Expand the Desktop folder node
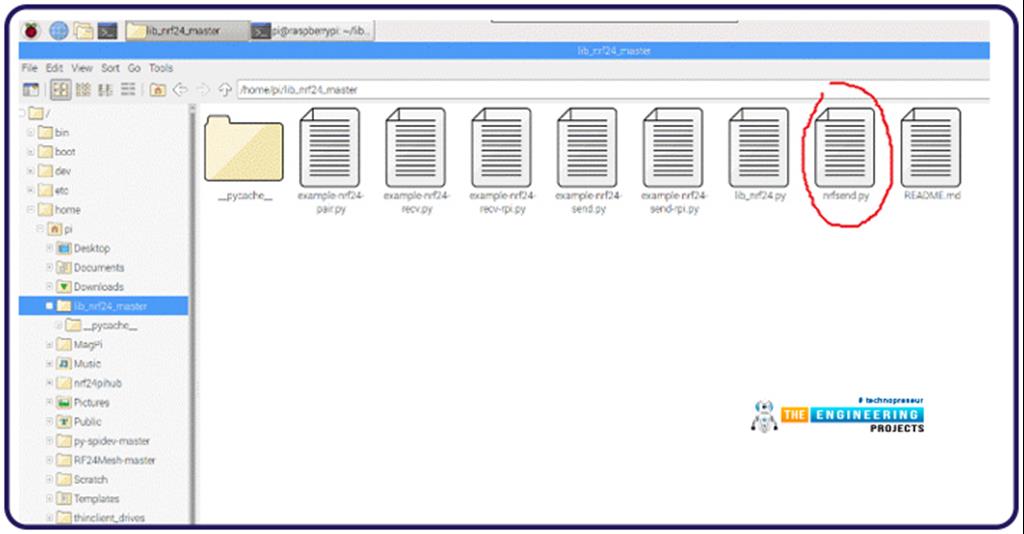 (x=49, y=248)
